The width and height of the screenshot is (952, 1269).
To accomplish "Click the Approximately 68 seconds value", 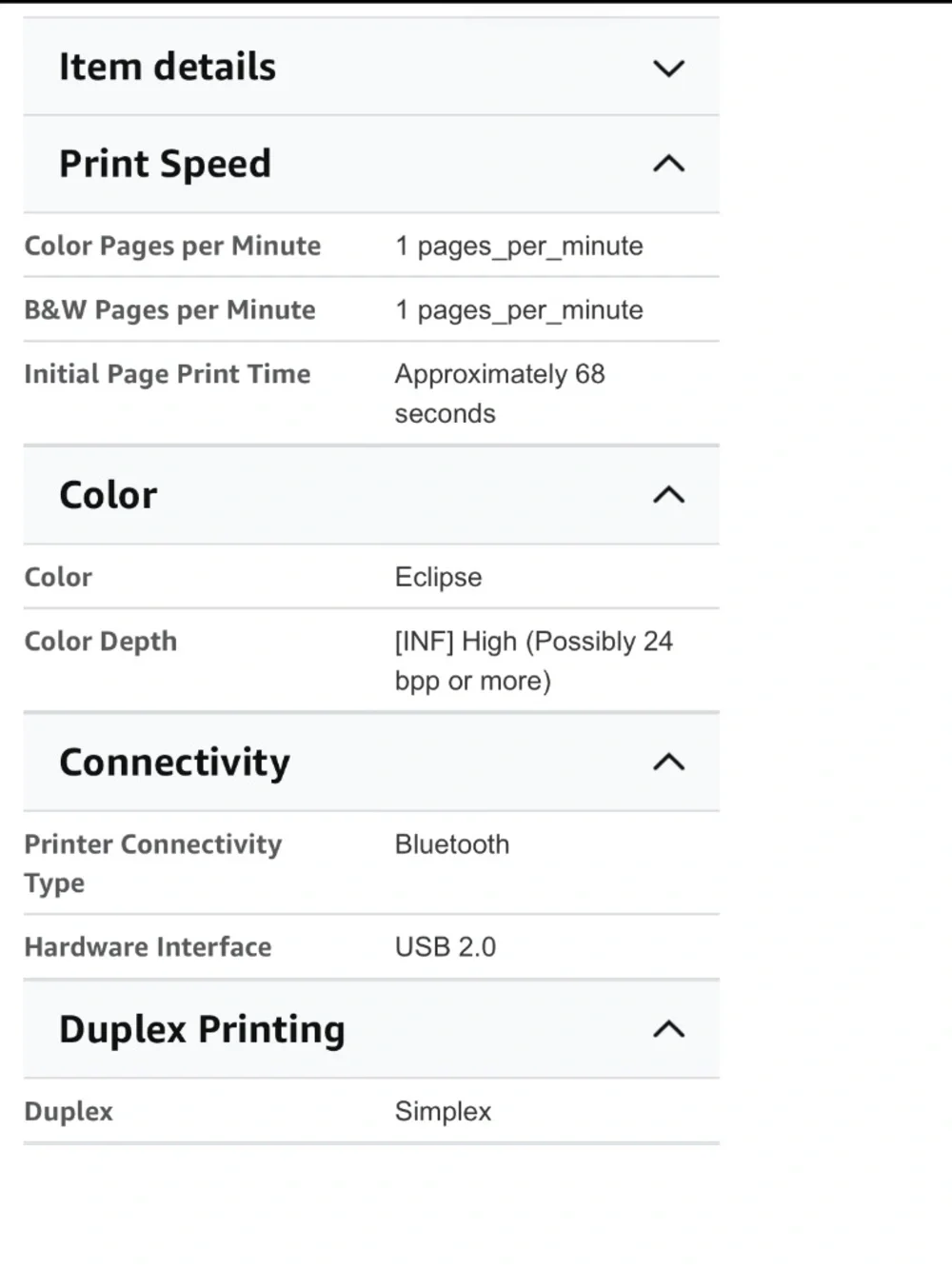I will [x=500, y=393].
